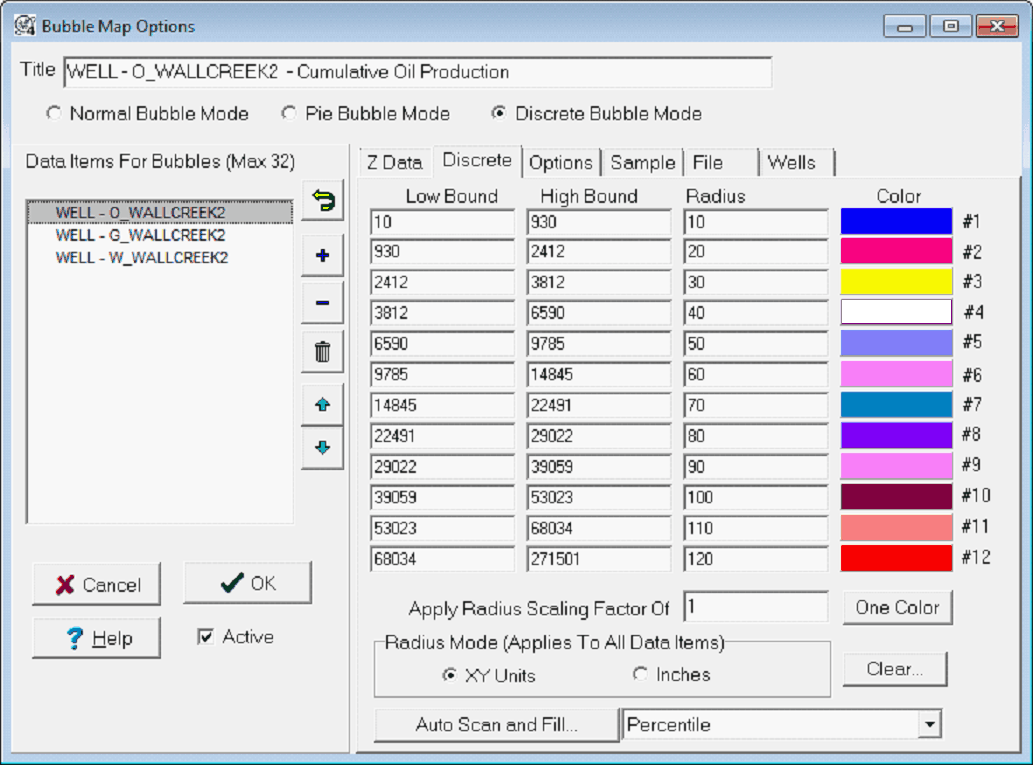Remove a data item with minus icon
This screenshot has width=1034, height=766.
click(x=322, y=303)
